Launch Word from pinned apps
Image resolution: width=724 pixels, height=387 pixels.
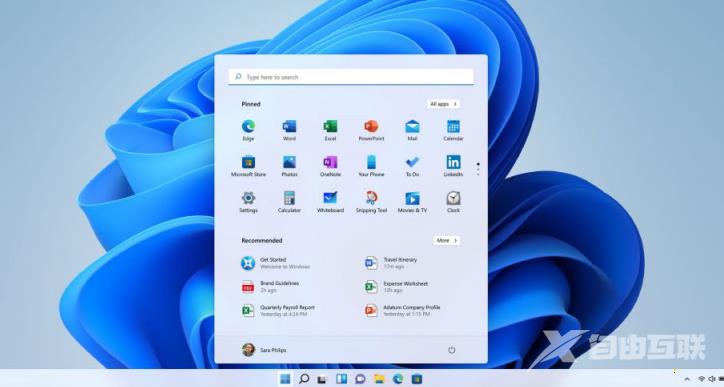pyautogui.click(x=289, y=130)
